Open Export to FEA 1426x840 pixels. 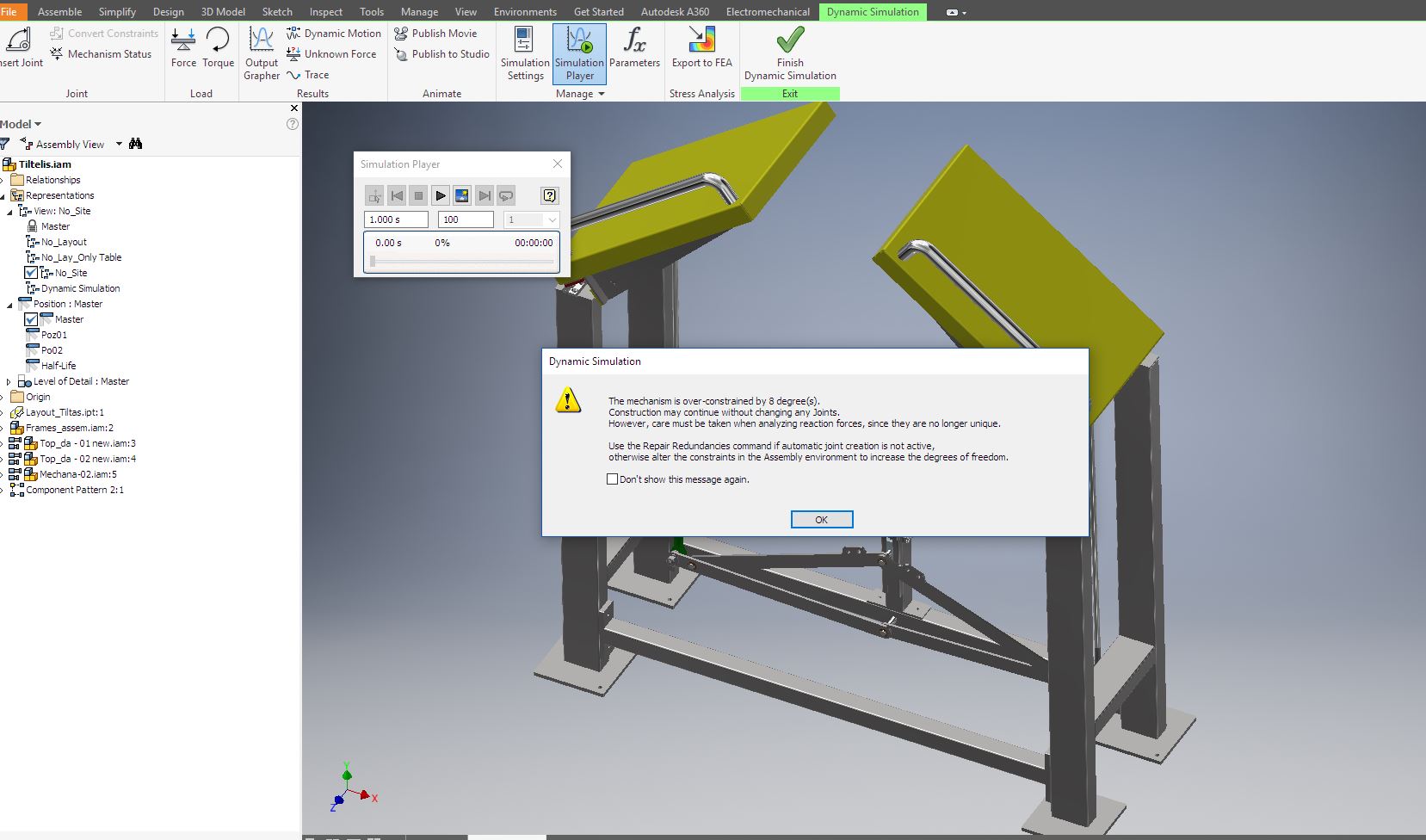tap(701, 47)
